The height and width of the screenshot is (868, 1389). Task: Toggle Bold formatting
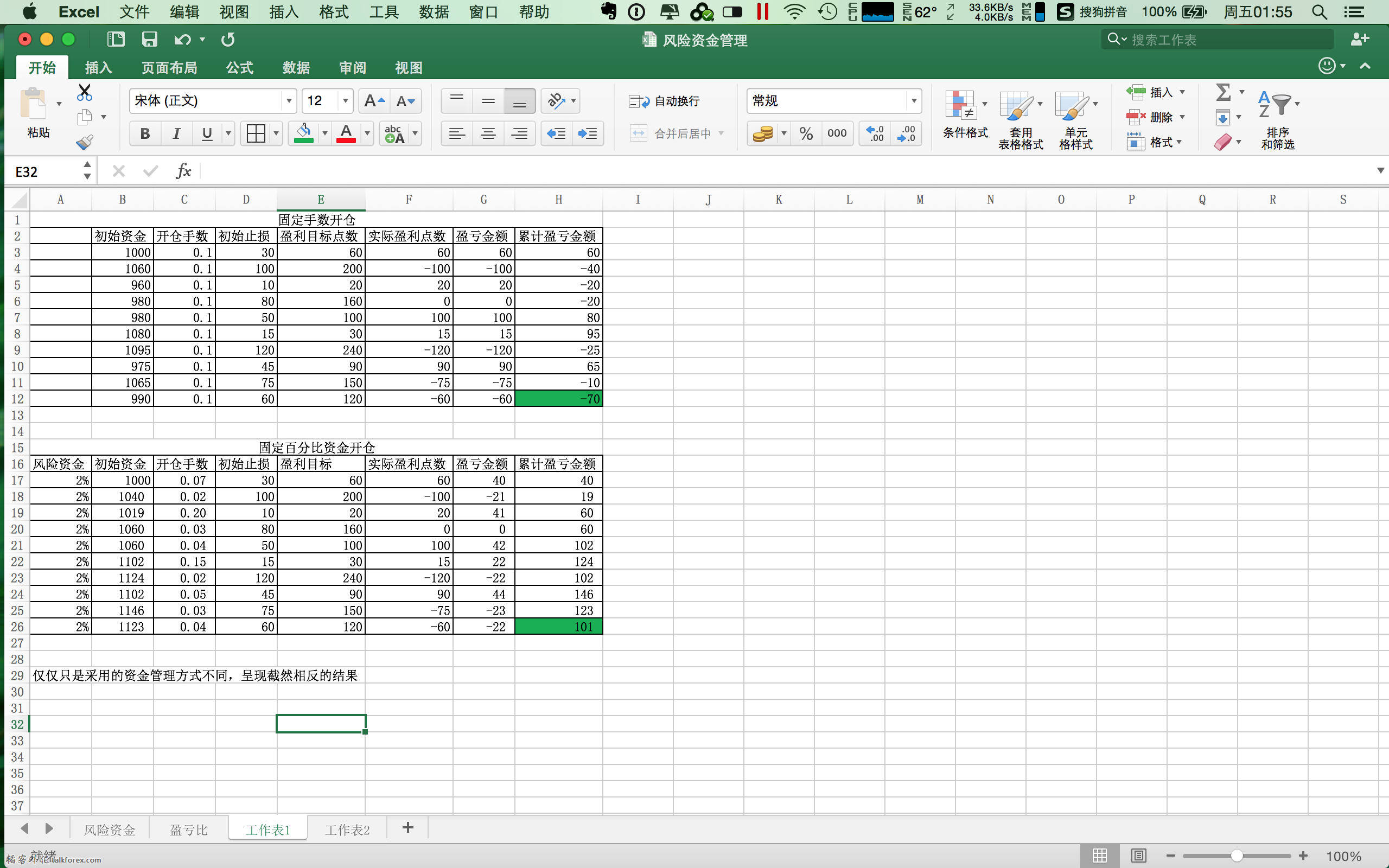[145, 134]
